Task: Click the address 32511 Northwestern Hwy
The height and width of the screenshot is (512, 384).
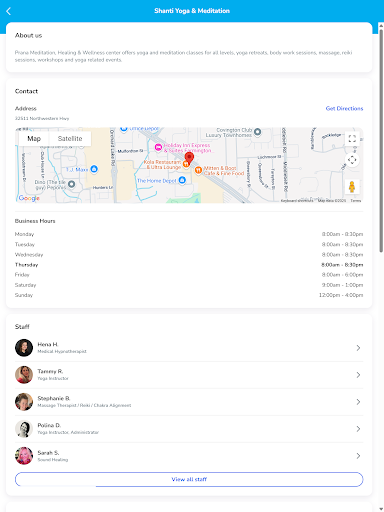Action: point(42,118)
